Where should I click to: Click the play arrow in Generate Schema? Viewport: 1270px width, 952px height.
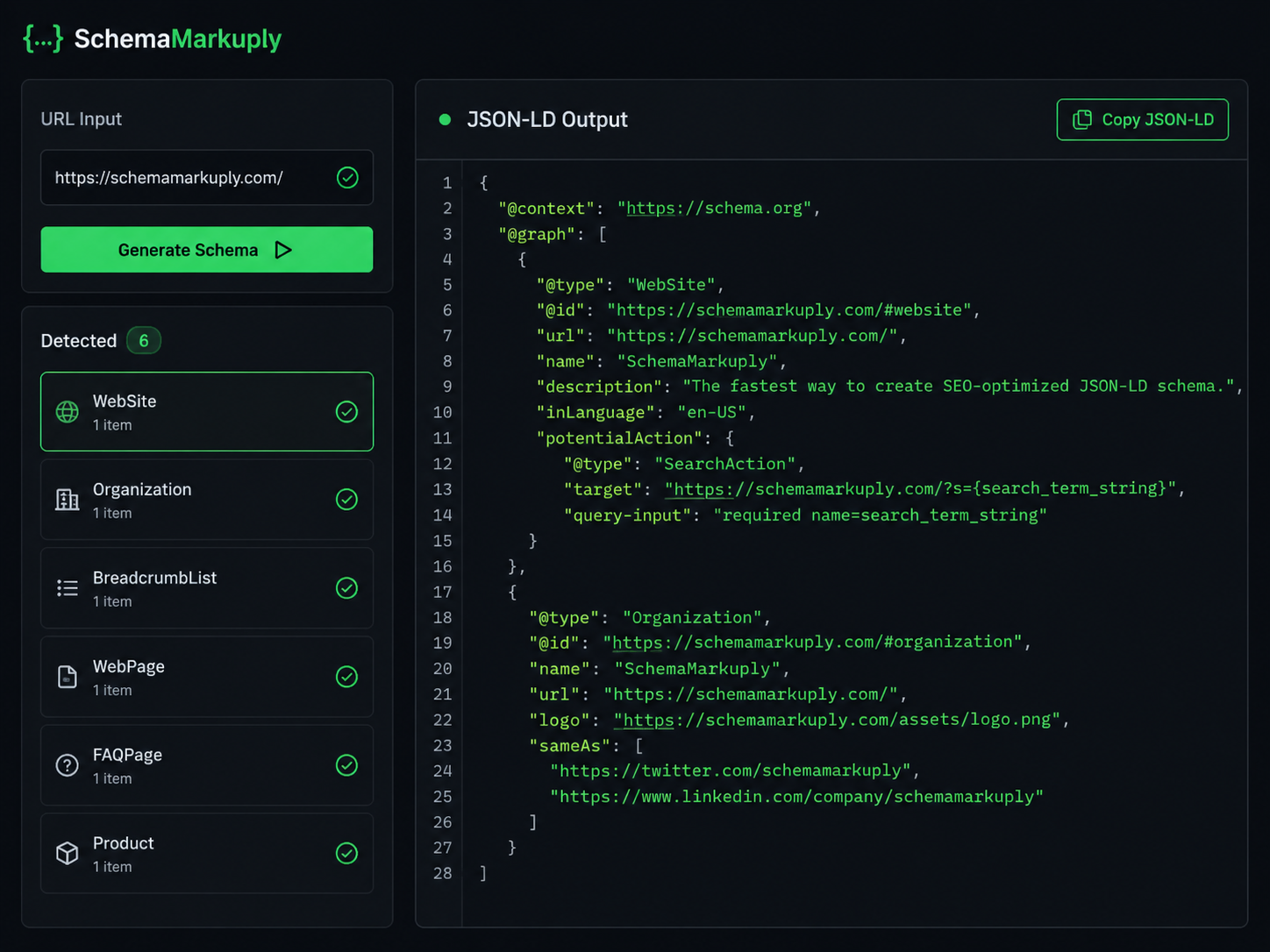point(282,250)
